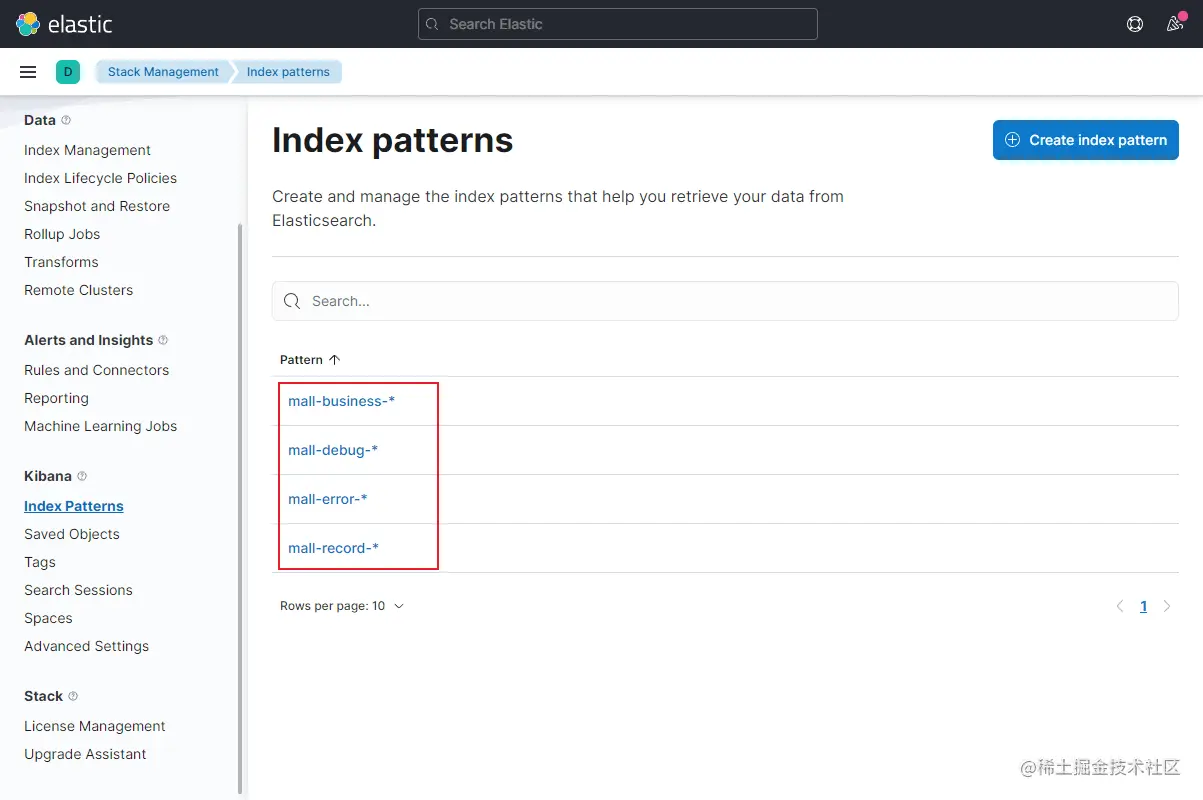The height and width of the screenshot is (800, 1203).
Task: Click the Pattern column header
Action: (310, 359)
